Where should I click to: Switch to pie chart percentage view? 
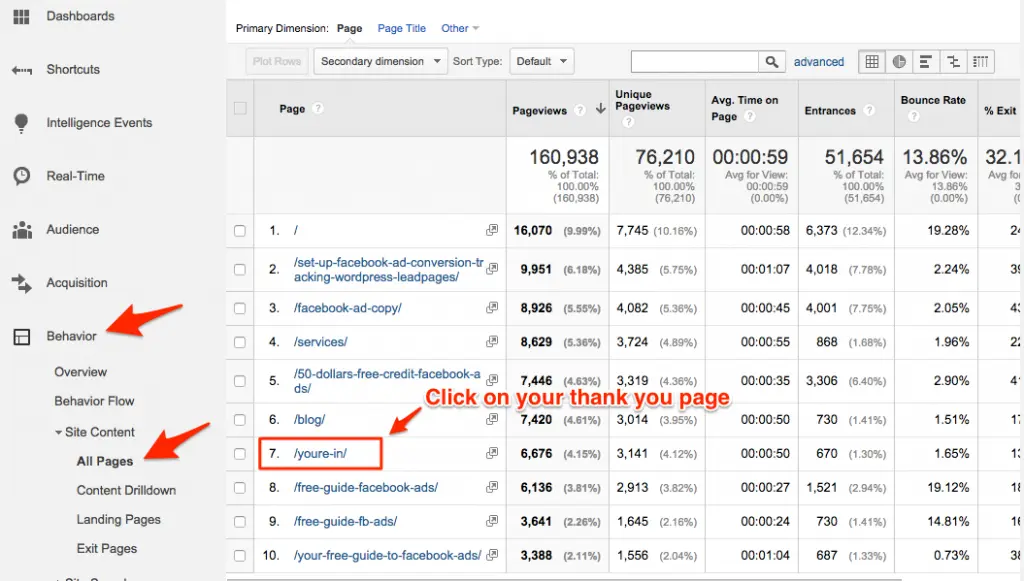point(900,62)
